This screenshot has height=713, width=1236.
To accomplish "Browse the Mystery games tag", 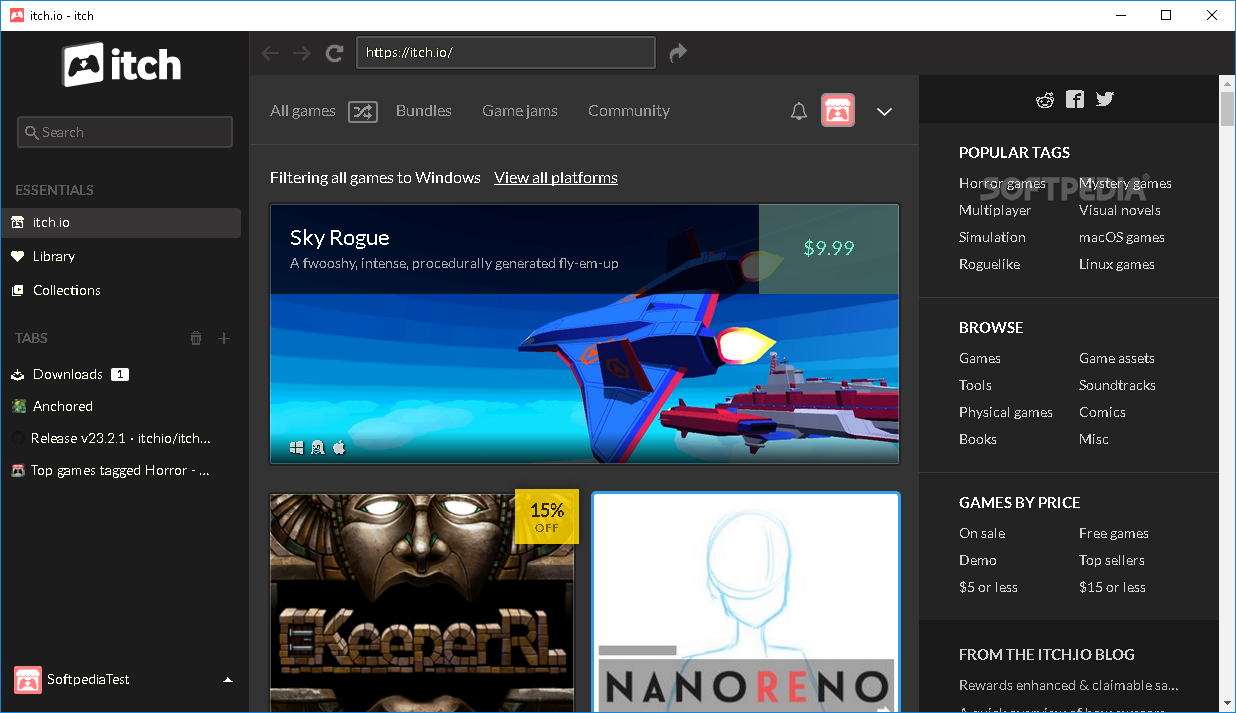I will (x=1125, y=183).
